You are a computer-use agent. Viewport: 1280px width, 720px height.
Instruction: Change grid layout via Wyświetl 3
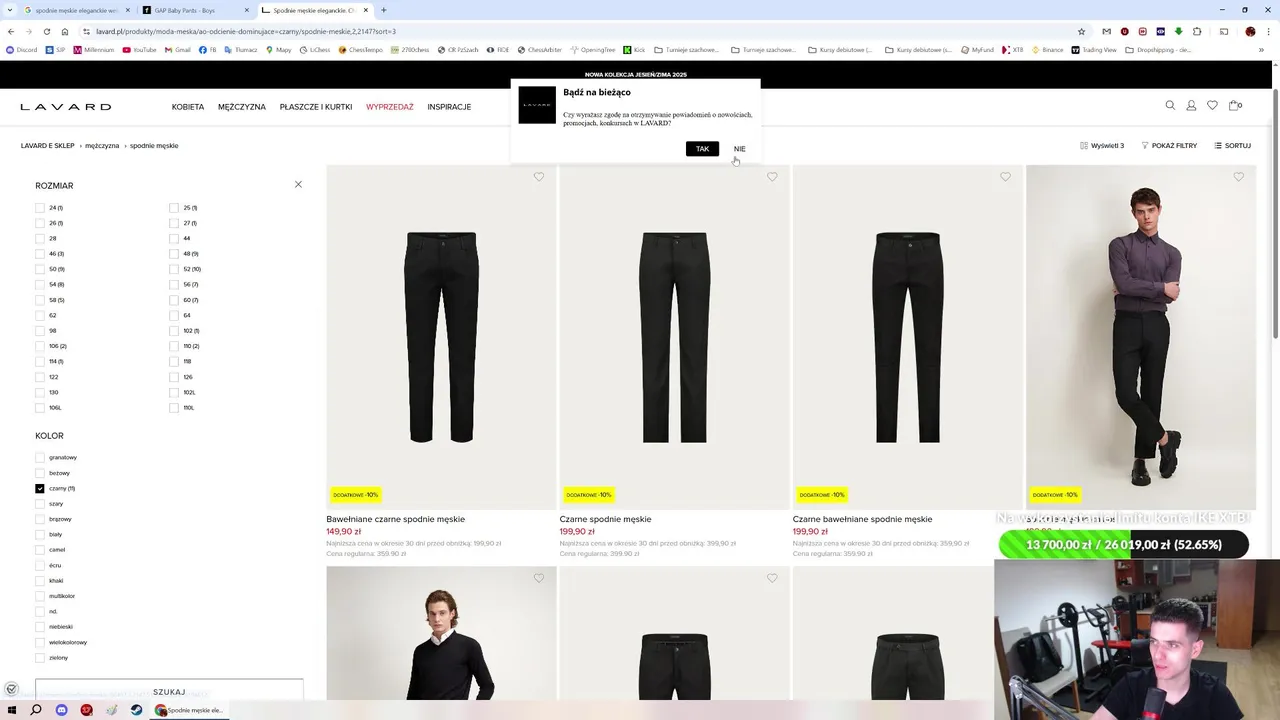tap(1102, 146)
